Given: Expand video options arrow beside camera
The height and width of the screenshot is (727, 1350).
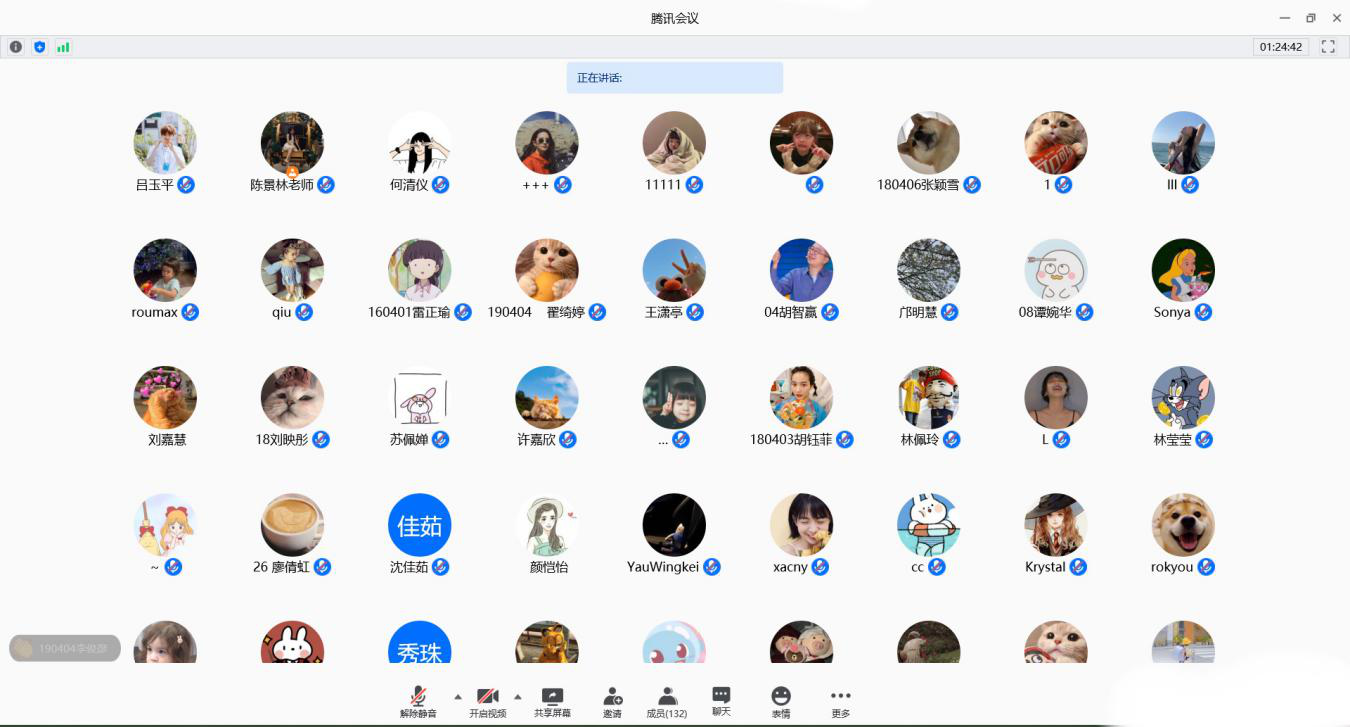Looking at the screenshot, I should point(518,696).
